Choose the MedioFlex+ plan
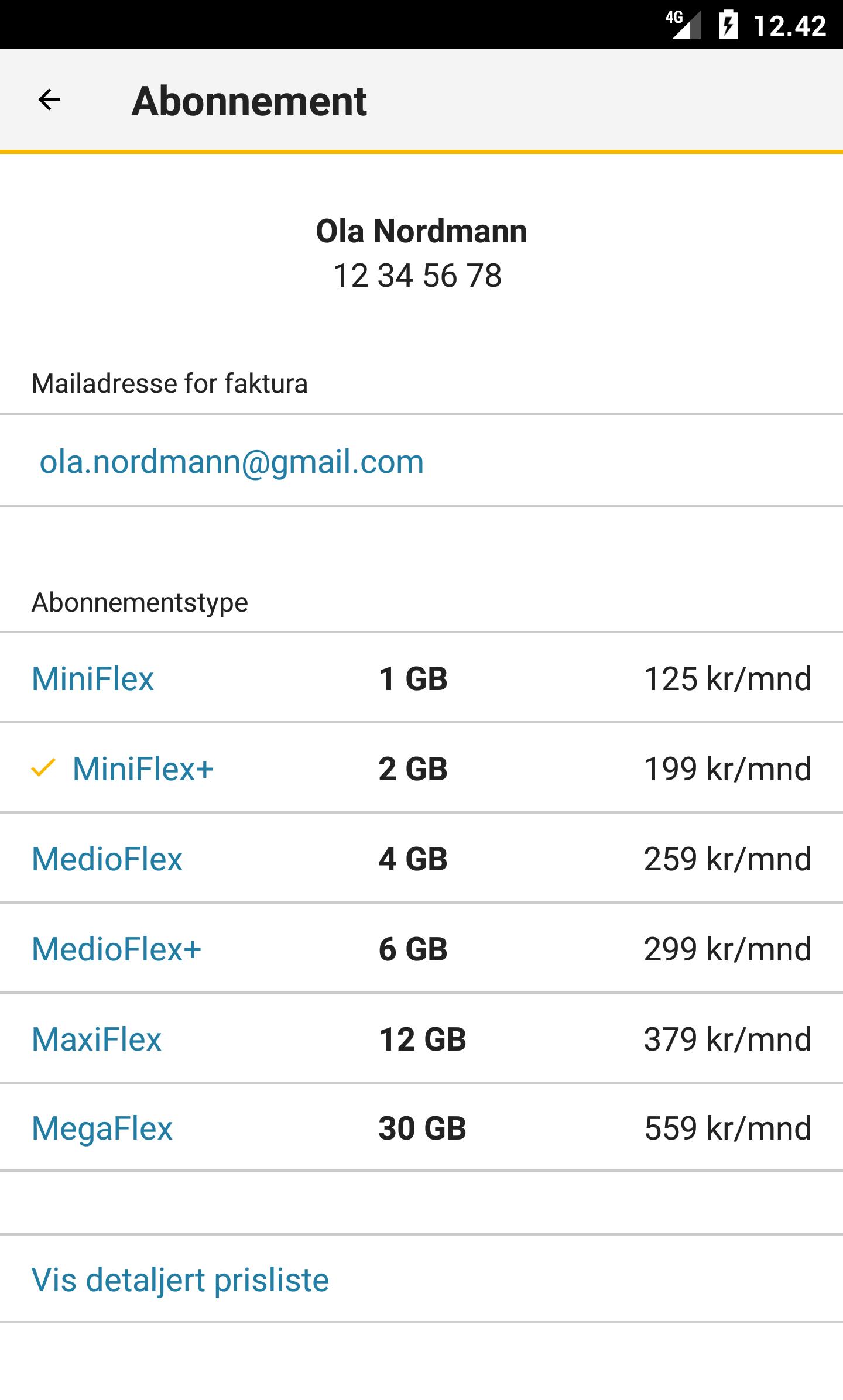Viewport: 843px width, 1400px height. point(421,948)
